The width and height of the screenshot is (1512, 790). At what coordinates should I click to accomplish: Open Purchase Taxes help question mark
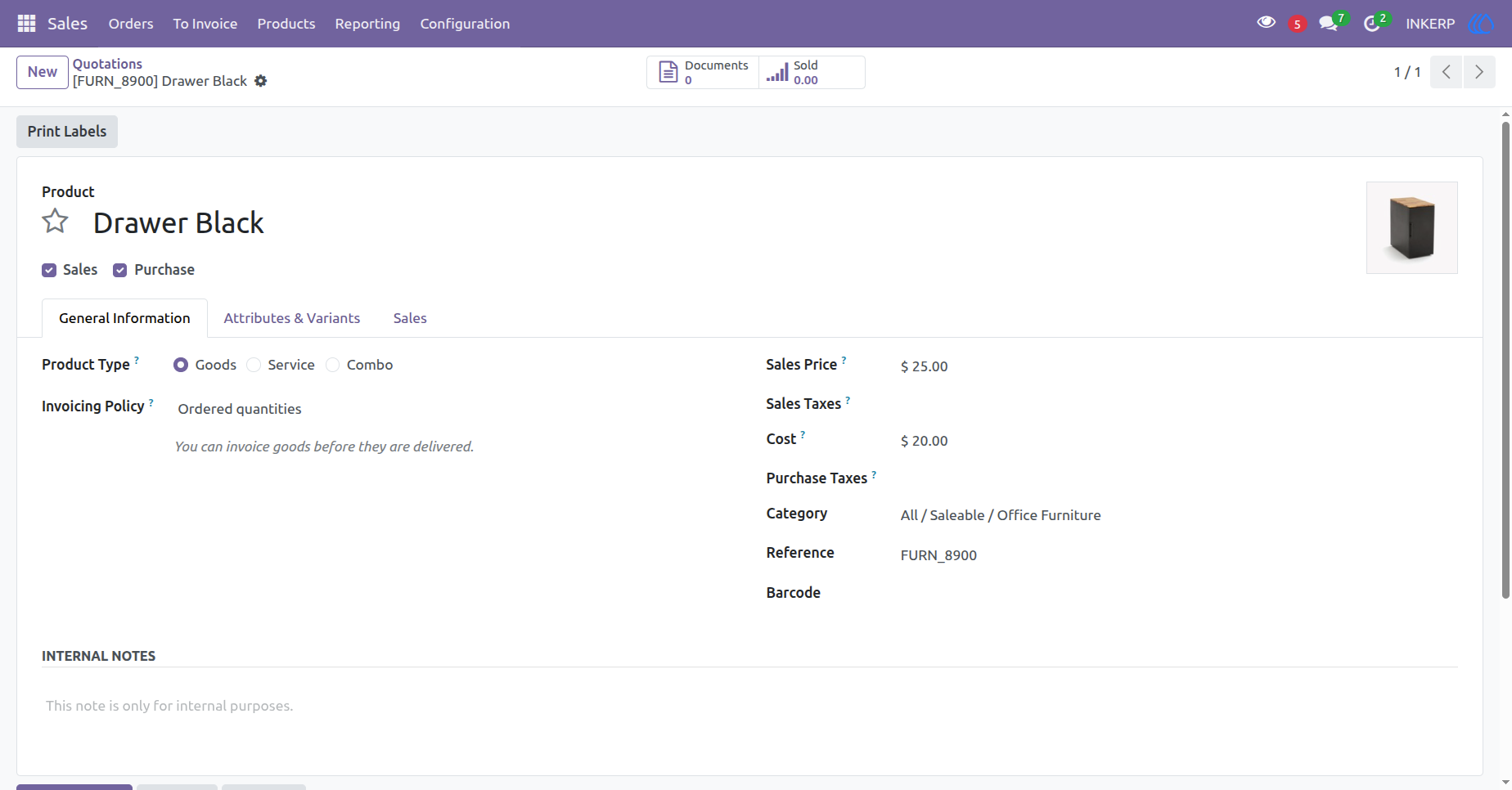[x=874, y=474]
